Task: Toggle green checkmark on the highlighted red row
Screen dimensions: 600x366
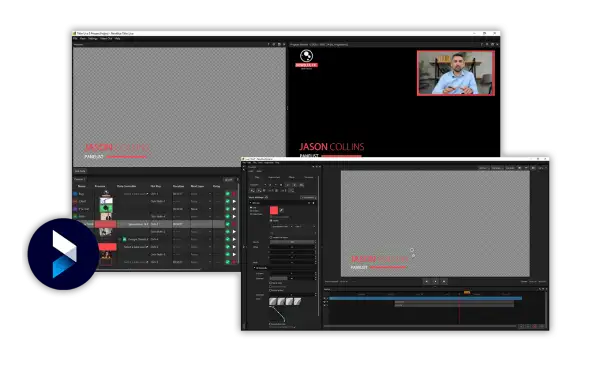Action: [228, 224]
